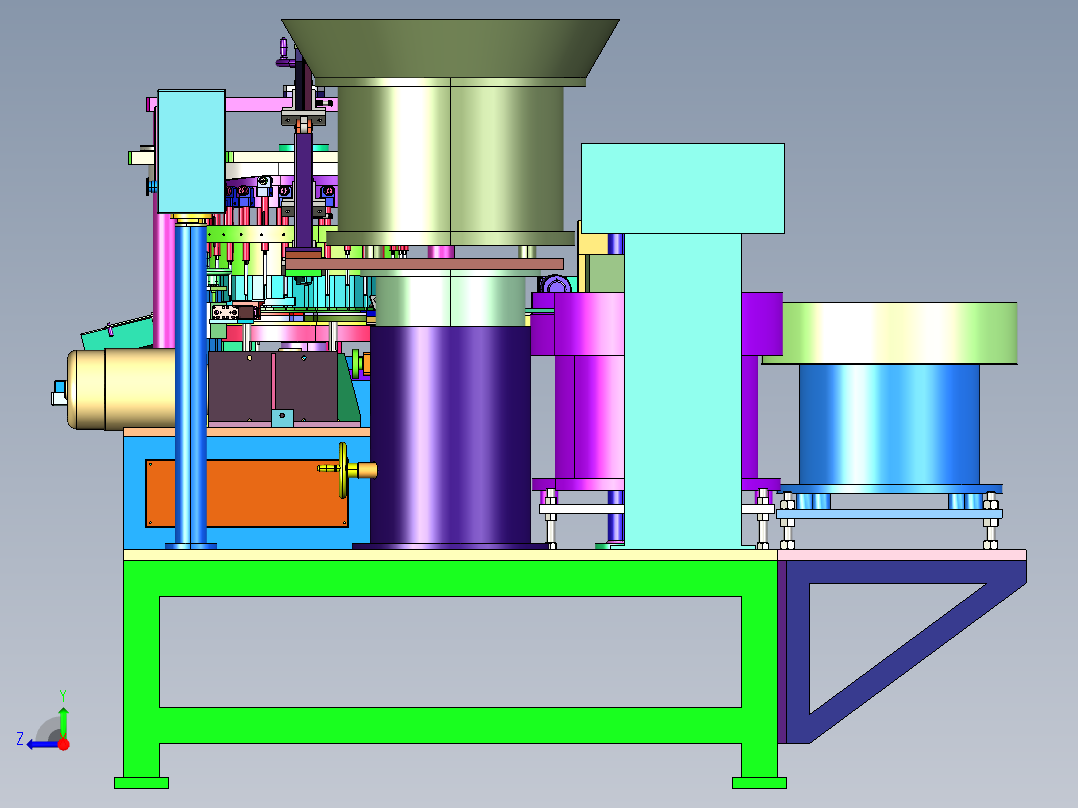Select the light blue control box

click(191, 151)
